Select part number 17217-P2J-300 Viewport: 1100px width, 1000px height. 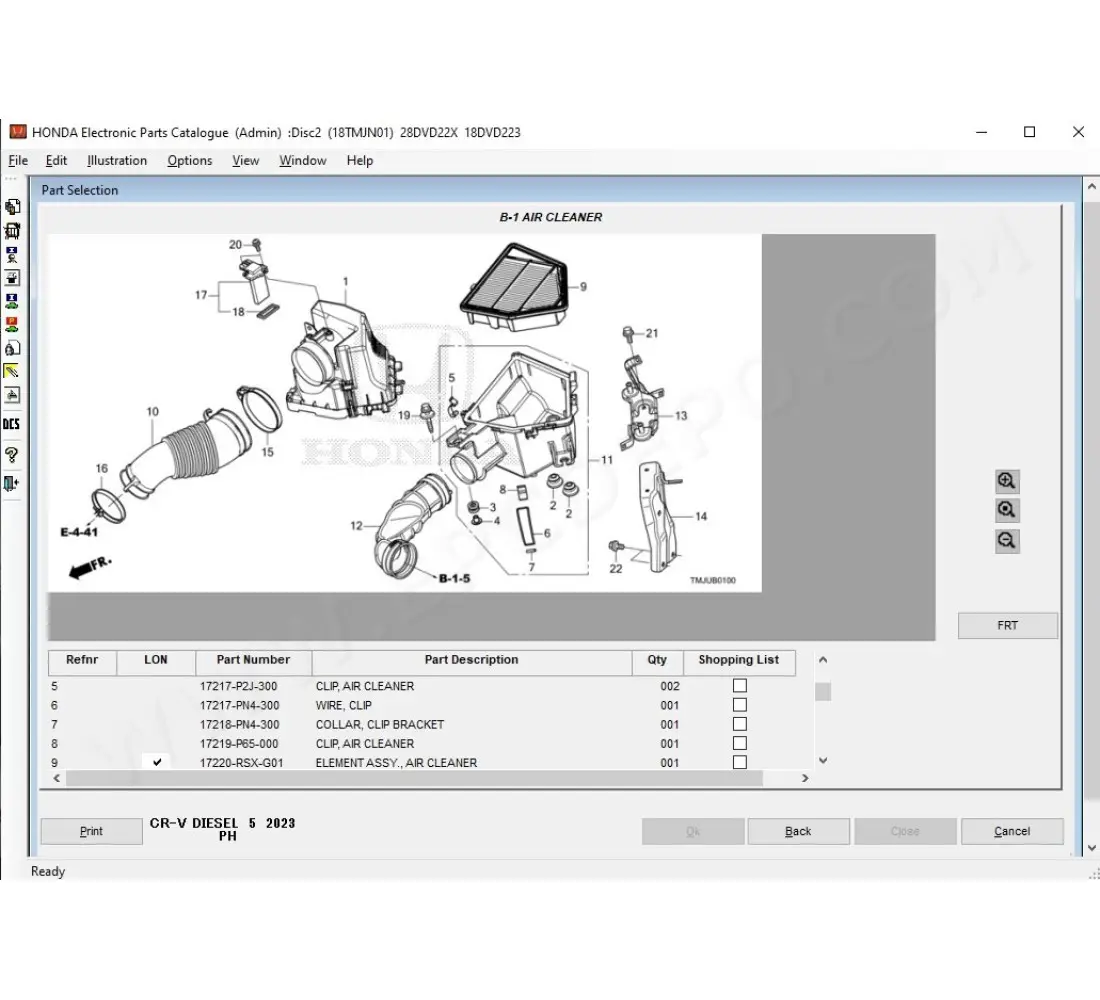coord(239,686)
